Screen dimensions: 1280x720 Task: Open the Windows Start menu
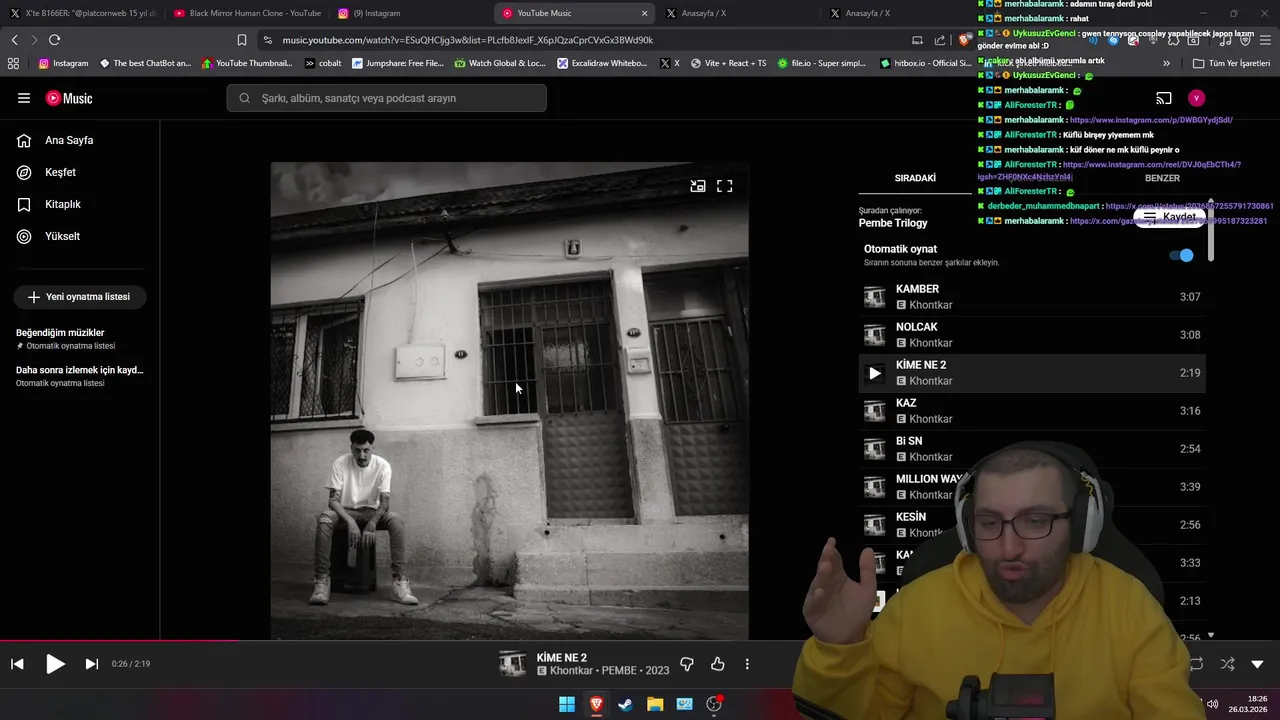tap(567, 704)
